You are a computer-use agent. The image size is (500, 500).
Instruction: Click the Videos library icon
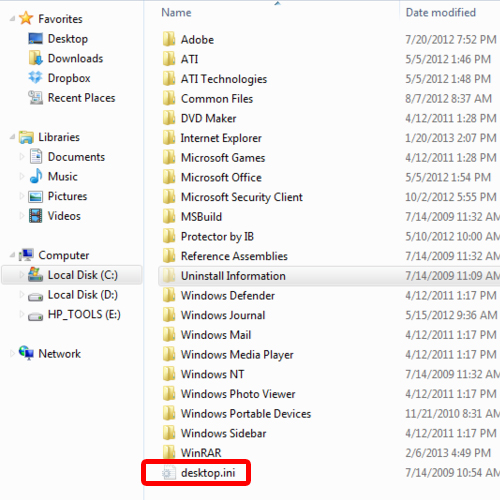click(35, 216)
